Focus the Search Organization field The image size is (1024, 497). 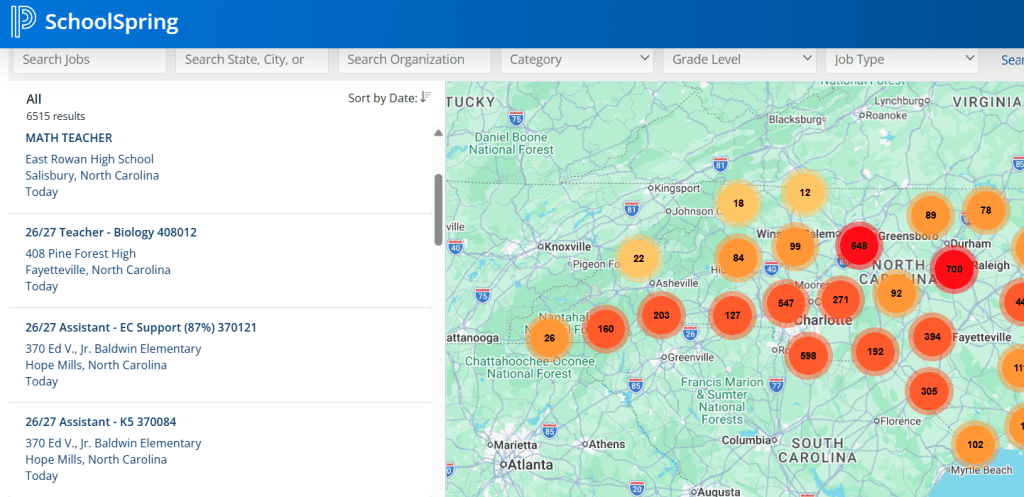pos(414,60)
